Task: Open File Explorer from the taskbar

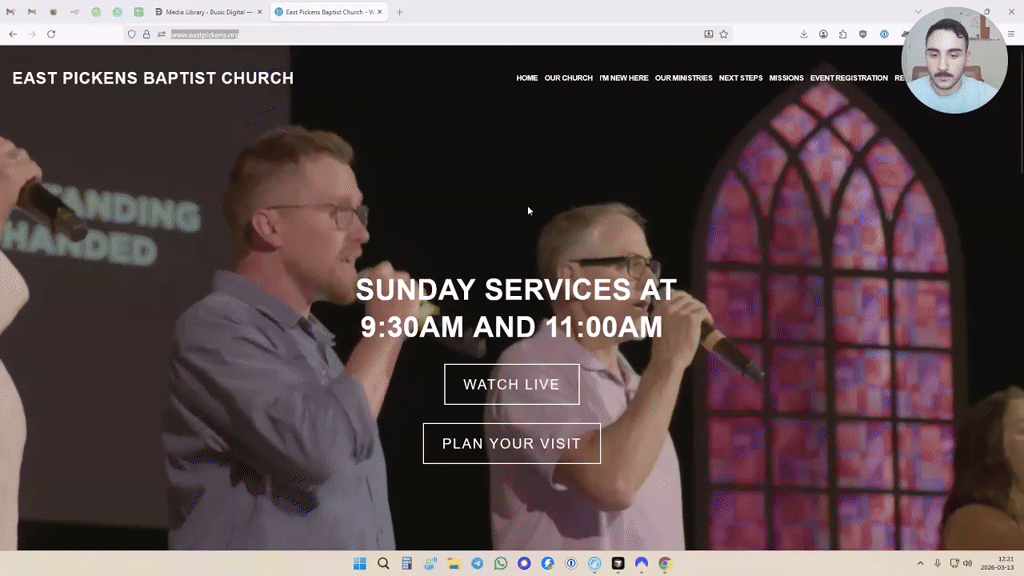Action: coord(454,563)
